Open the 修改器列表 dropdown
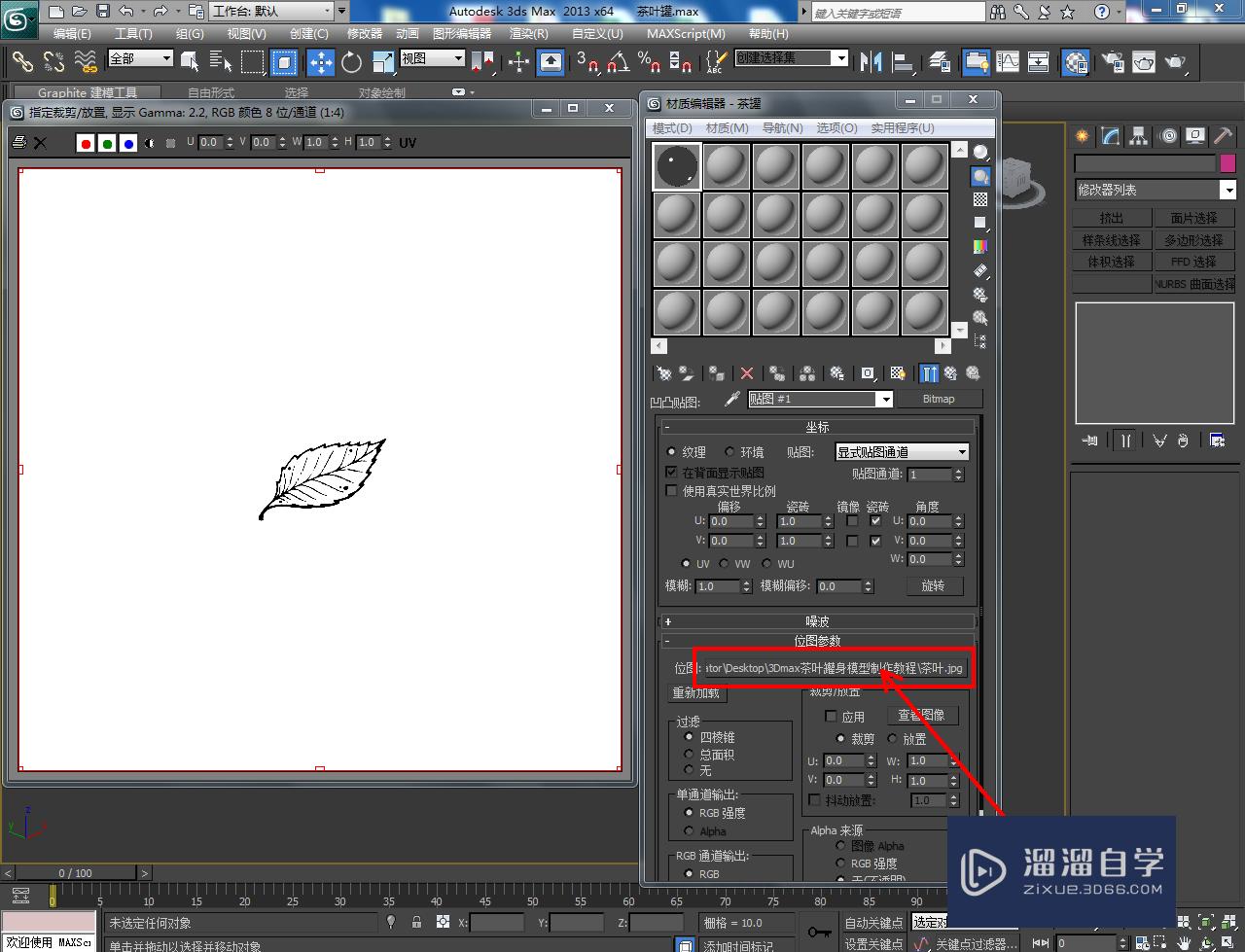This screenshot has height=952, width=1245. pos(1155,190)
